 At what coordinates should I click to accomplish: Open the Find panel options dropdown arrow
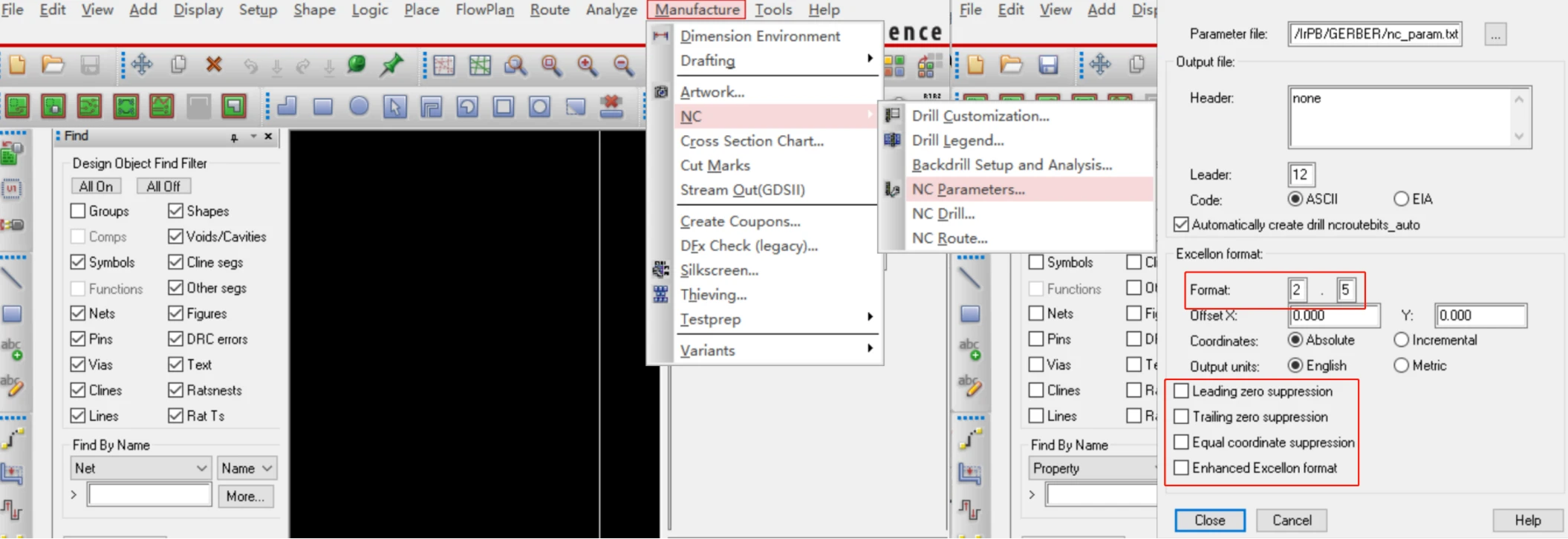pos(253,137)
